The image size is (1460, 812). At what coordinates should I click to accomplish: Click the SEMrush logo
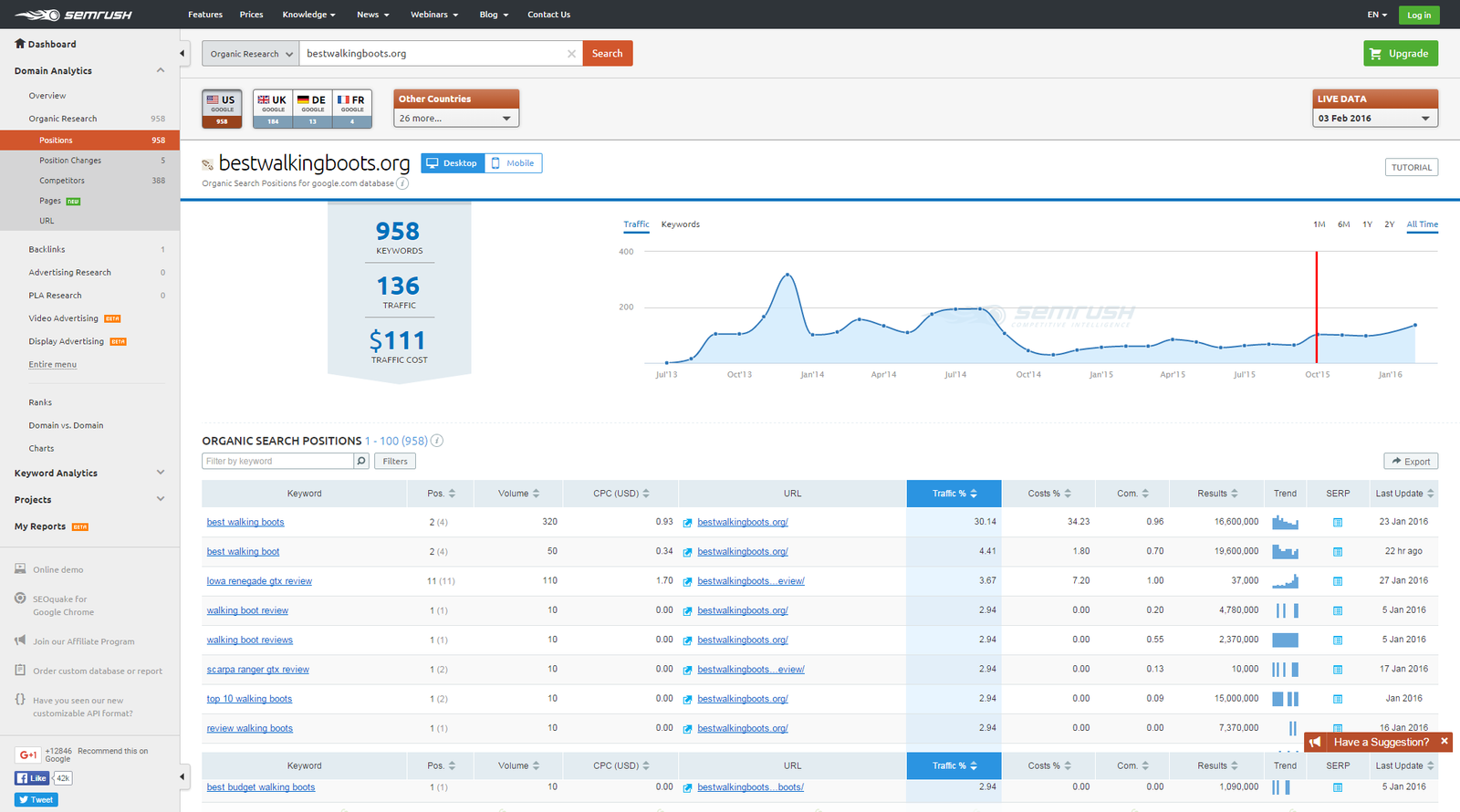pyautogui.click(x=73, y=15)
